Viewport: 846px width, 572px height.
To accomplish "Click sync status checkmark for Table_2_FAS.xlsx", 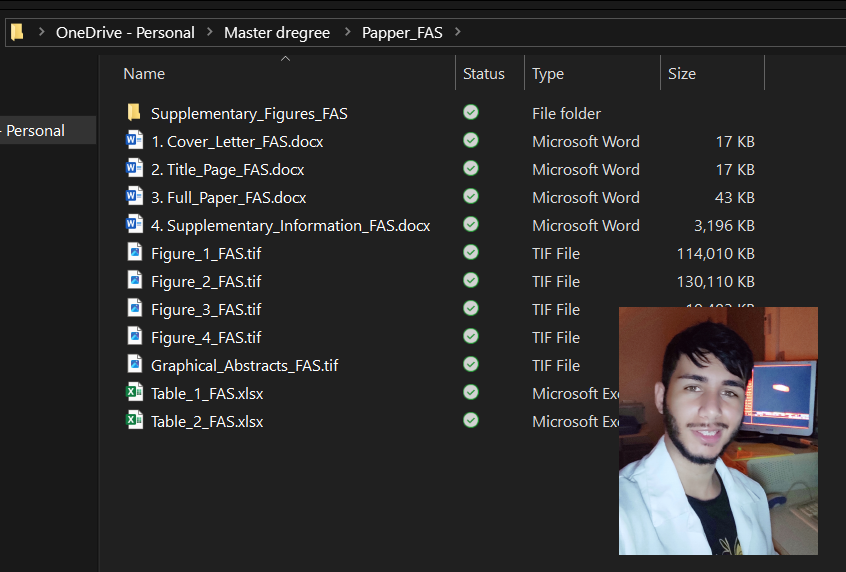I will (x=471, y=420).
